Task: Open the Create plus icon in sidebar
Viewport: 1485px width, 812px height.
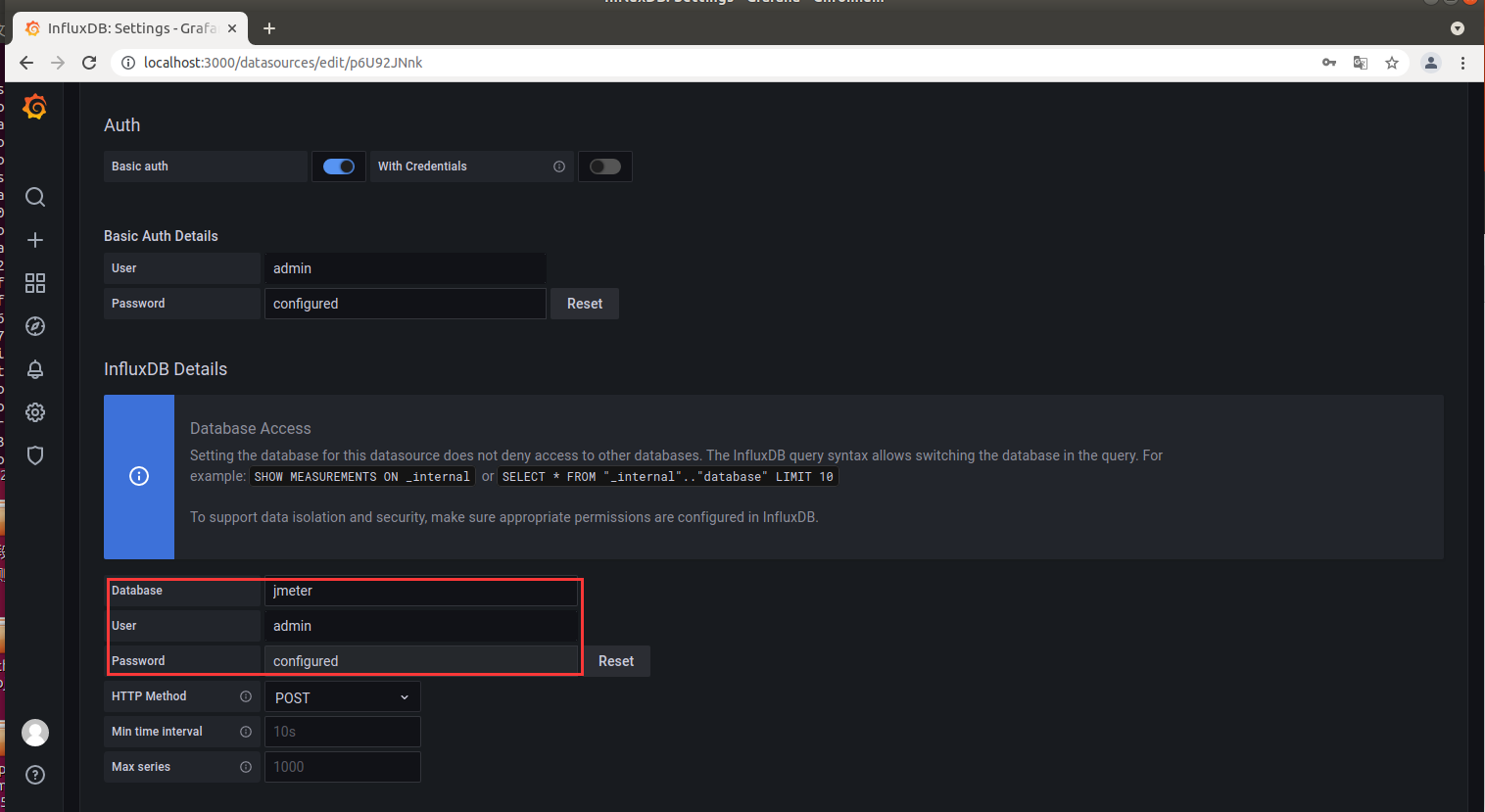Action: coord(35,240)
